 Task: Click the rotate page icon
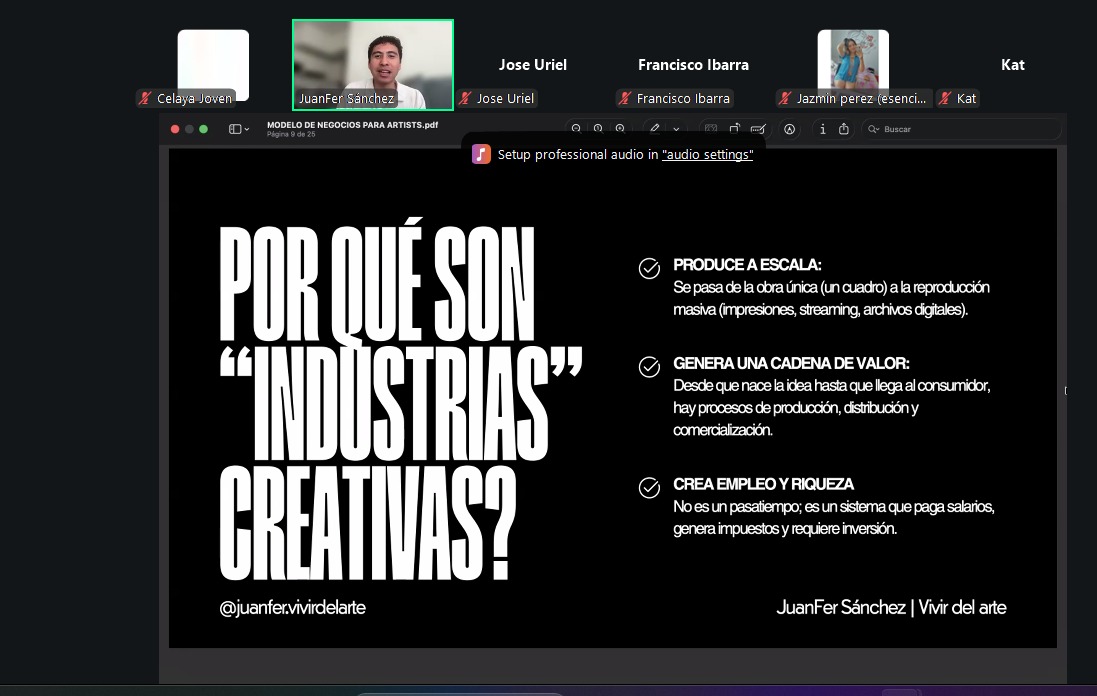tap(734, 129)
